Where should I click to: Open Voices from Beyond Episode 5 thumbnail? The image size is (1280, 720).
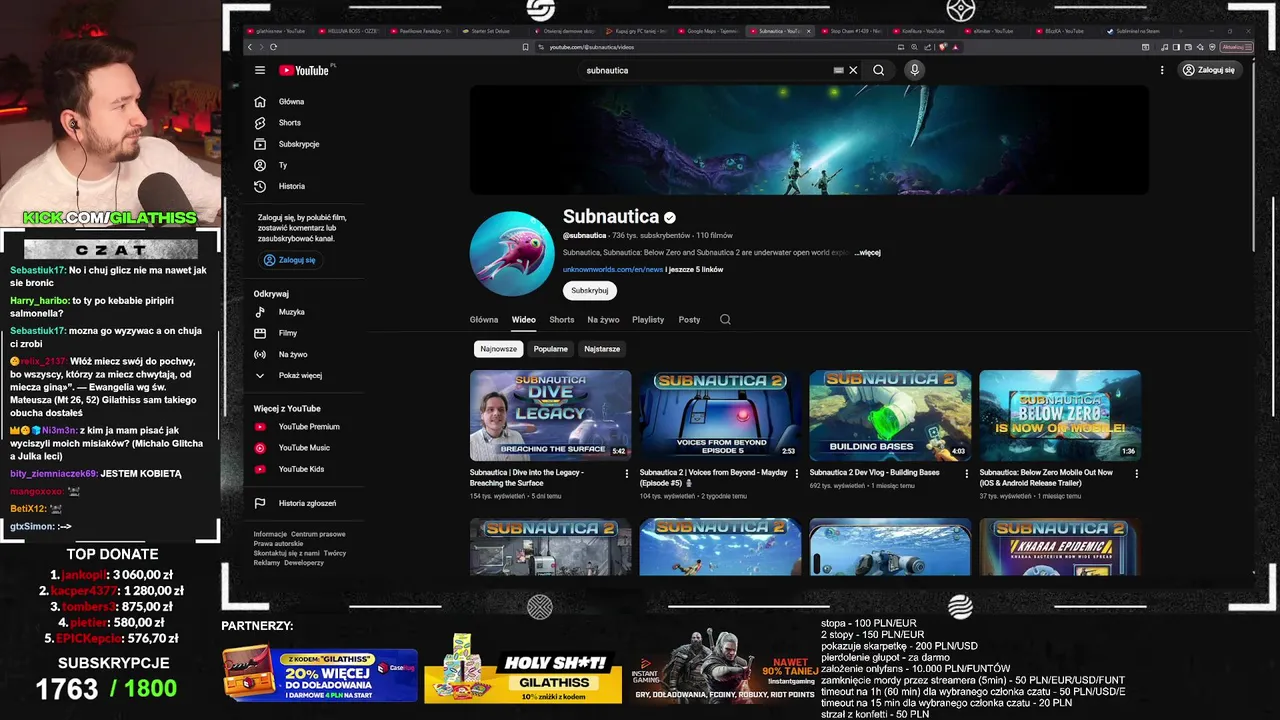(x=720, y=416)
